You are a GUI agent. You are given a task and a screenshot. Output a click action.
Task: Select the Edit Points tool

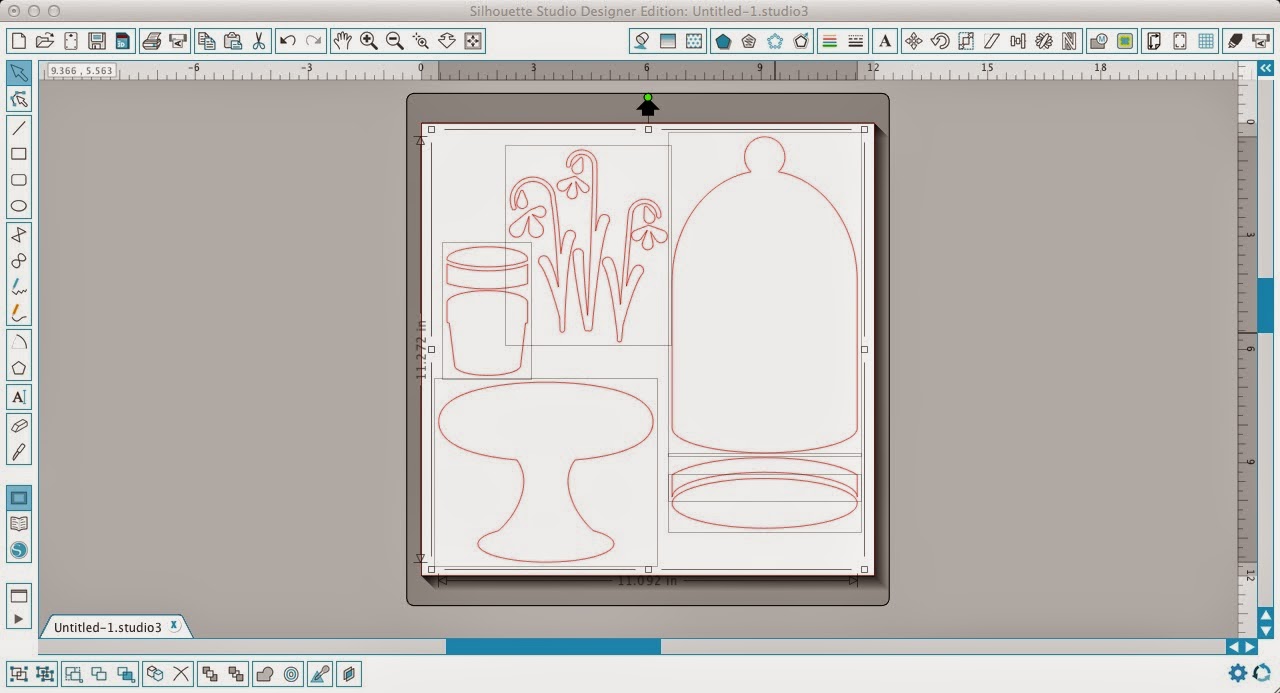click(x=18, y=99)
